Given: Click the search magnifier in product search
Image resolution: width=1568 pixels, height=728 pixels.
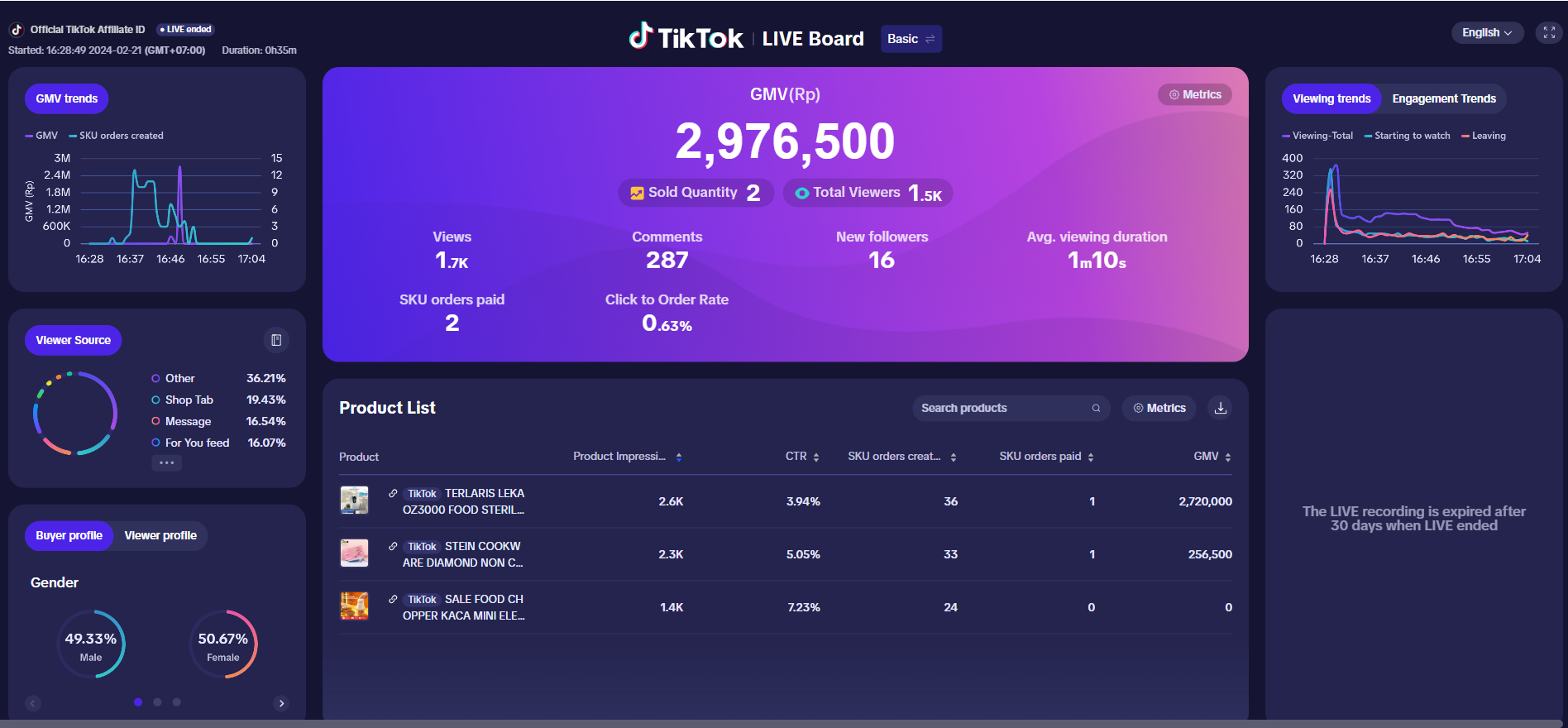Looking at the screenshot, I should coord(1096,408).
